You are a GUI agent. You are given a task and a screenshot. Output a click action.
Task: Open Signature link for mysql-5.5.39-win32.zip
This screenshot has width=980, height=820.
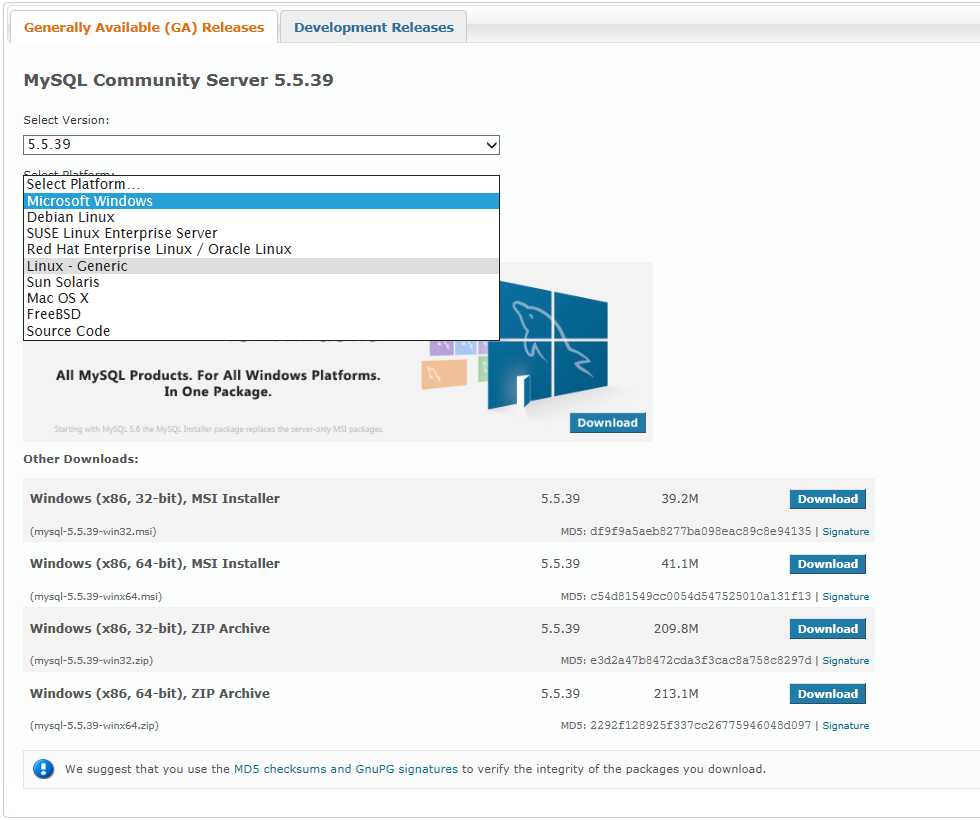click(846, 661)
